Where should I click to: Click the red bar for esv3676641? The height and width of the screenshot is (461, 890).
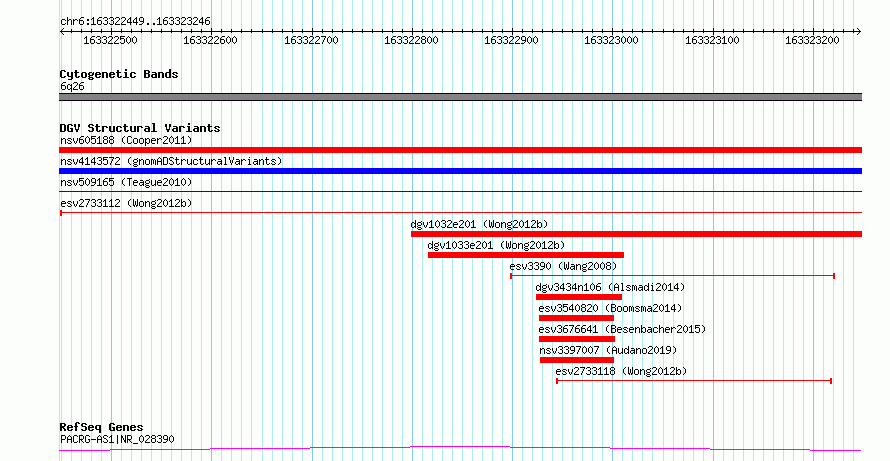point(577,339)
